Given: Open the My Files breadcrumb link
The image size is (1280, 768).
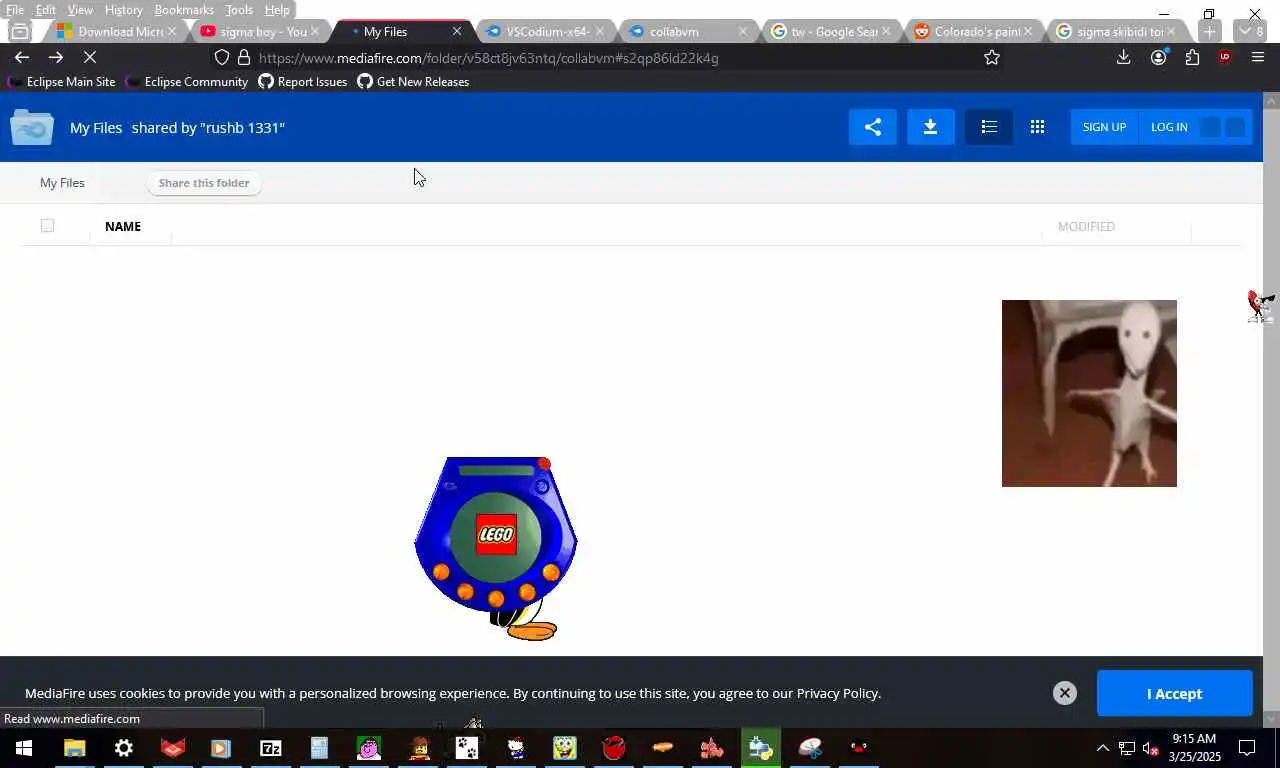Looking at the screenshot, I should 62,183.
